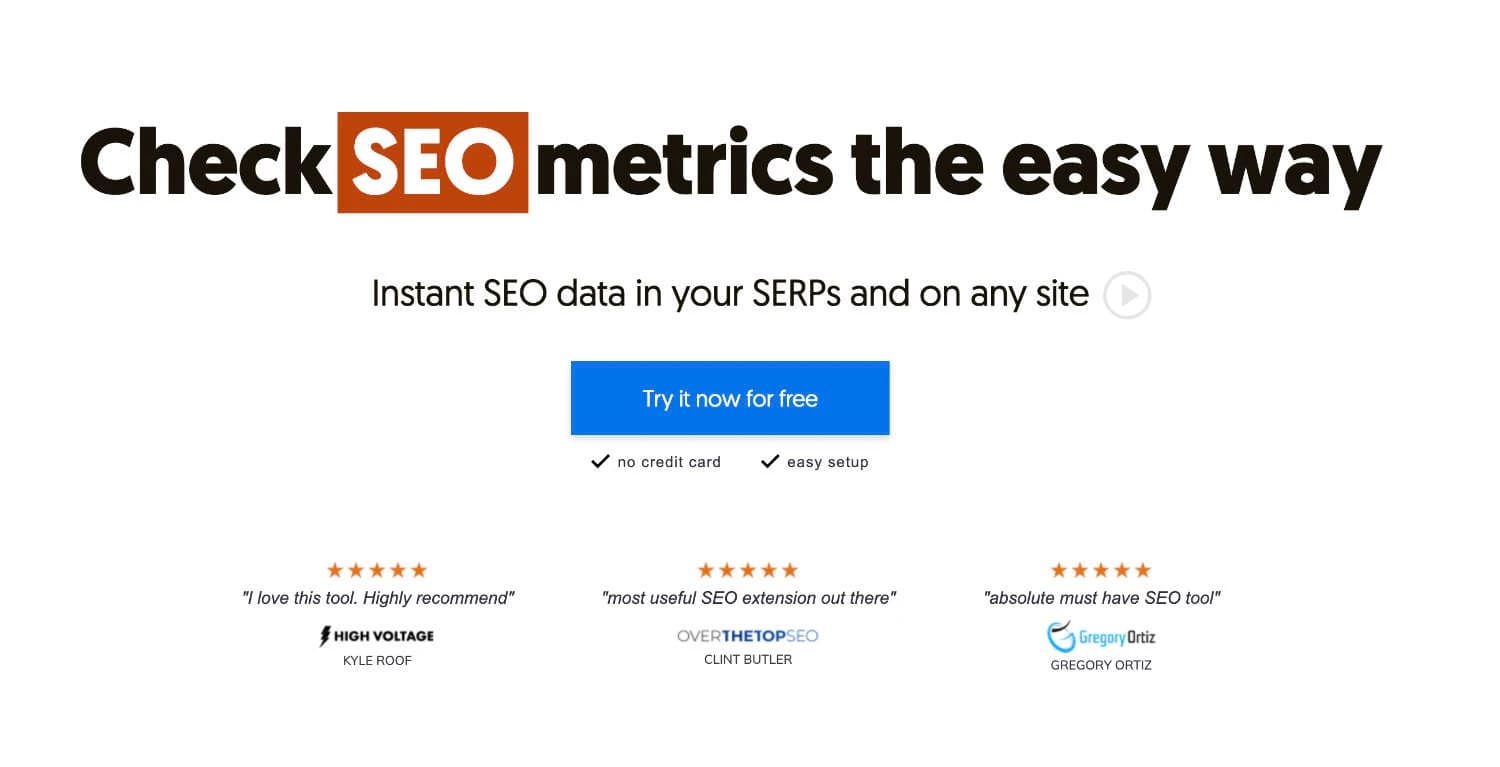Click the checkmark beside easy setup
The height and width of the screenshot is (767, 1500).
point(770,461)
